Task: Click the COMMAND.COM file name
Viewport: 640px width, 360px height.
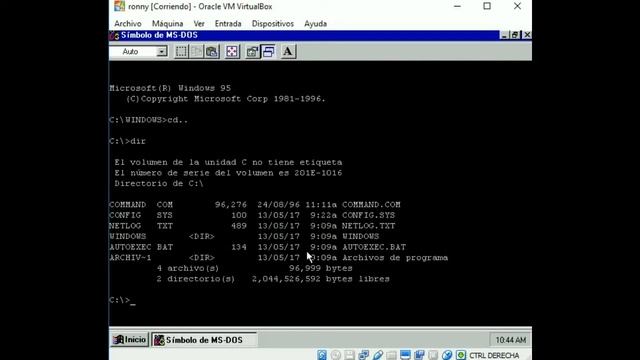Action: point(371,204)
